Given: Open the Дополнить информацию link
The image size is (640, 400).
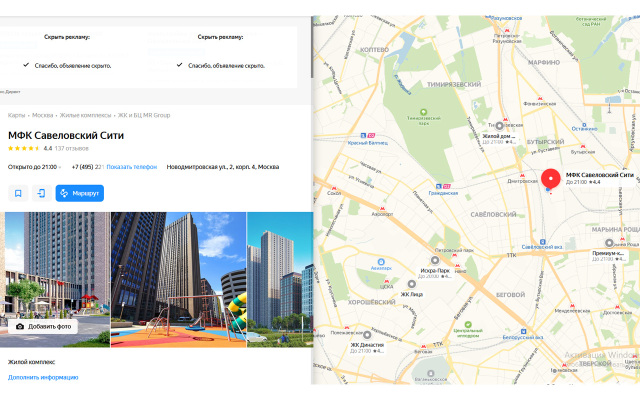Looking at the screenshot, I should [x=43, y=377].
